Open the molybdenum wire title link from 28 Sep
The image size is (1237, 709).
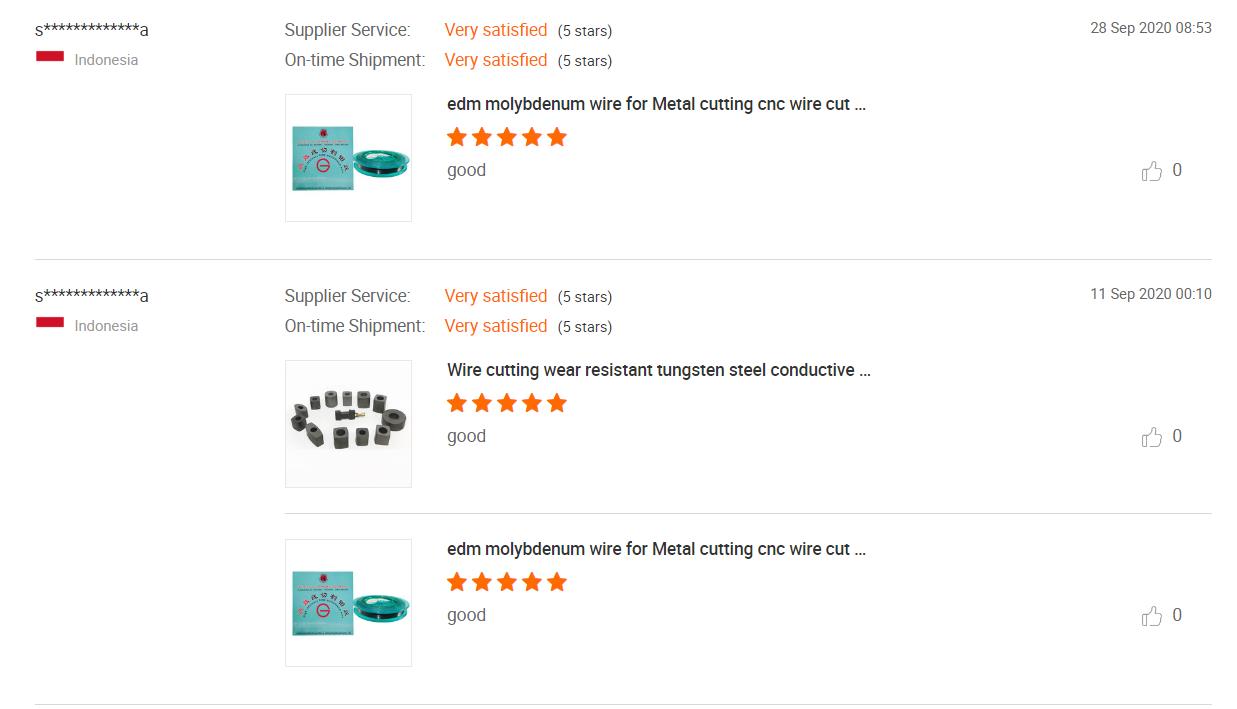[x=656, y=104]
